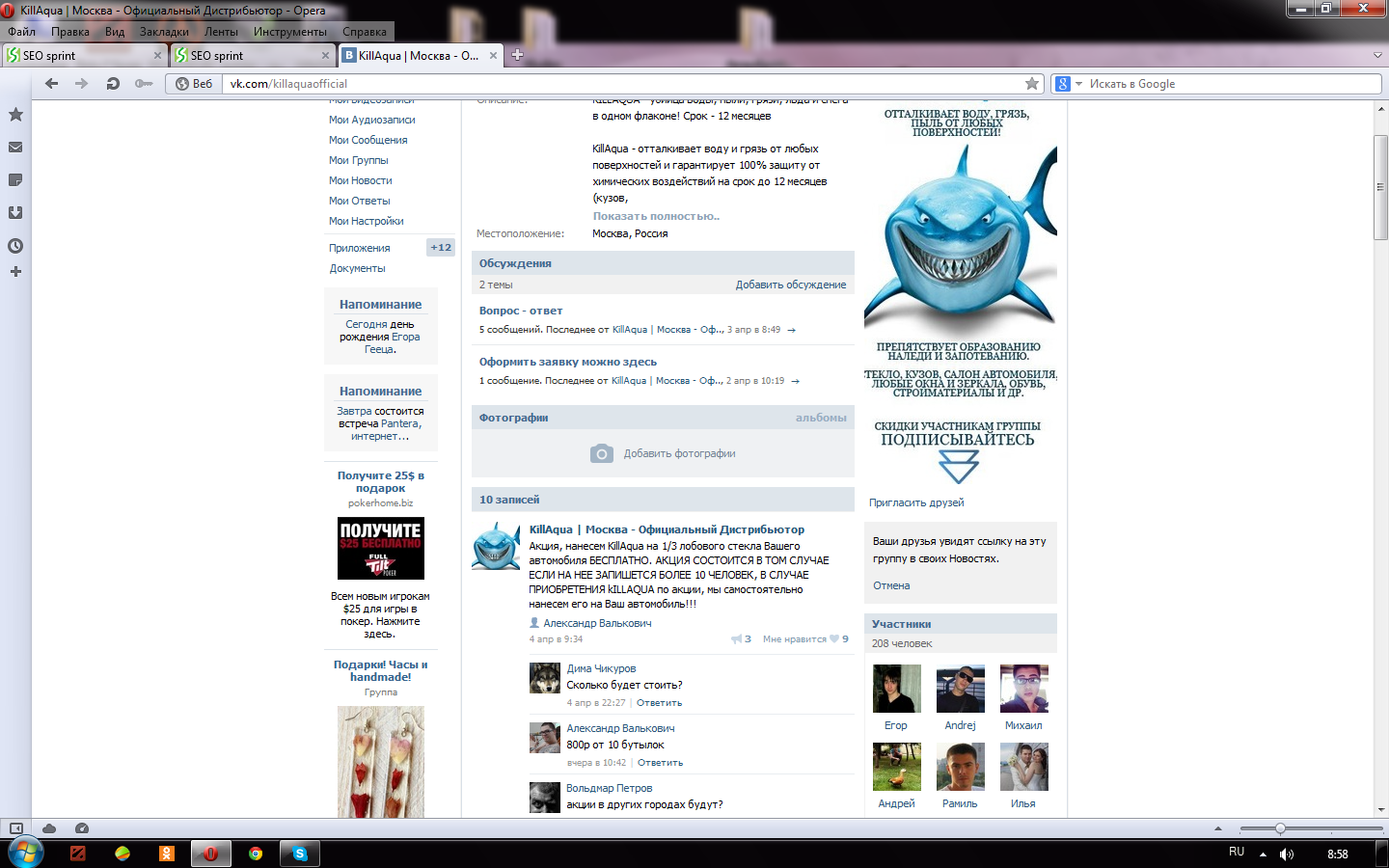Click the Opera icon in the taskbar
This screenshot has height=868, width=1389.
(x=210, y=854)
